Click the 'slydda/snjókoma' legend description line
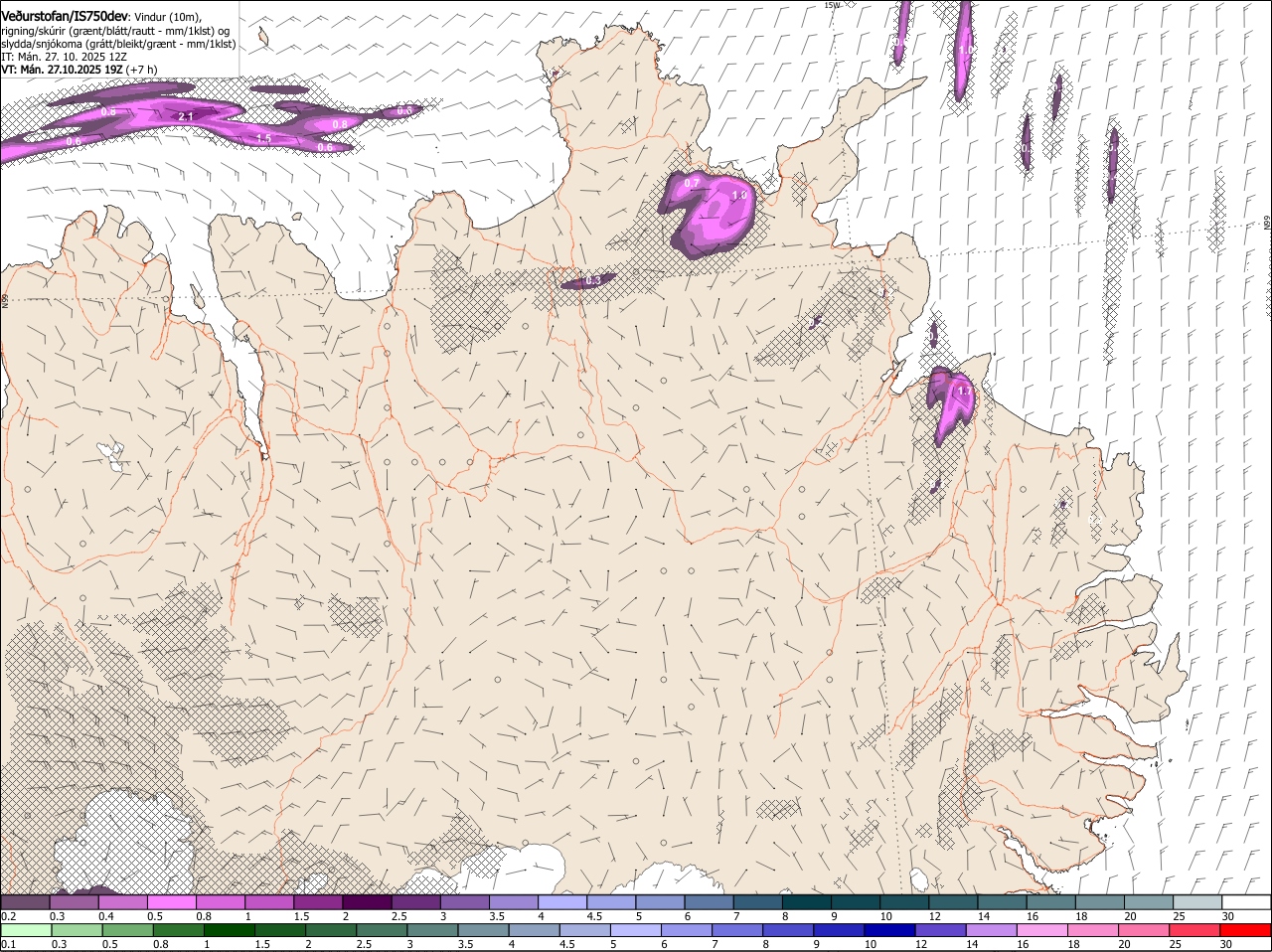This screenshot has height=952, width=1272. [x=118, y=44]
